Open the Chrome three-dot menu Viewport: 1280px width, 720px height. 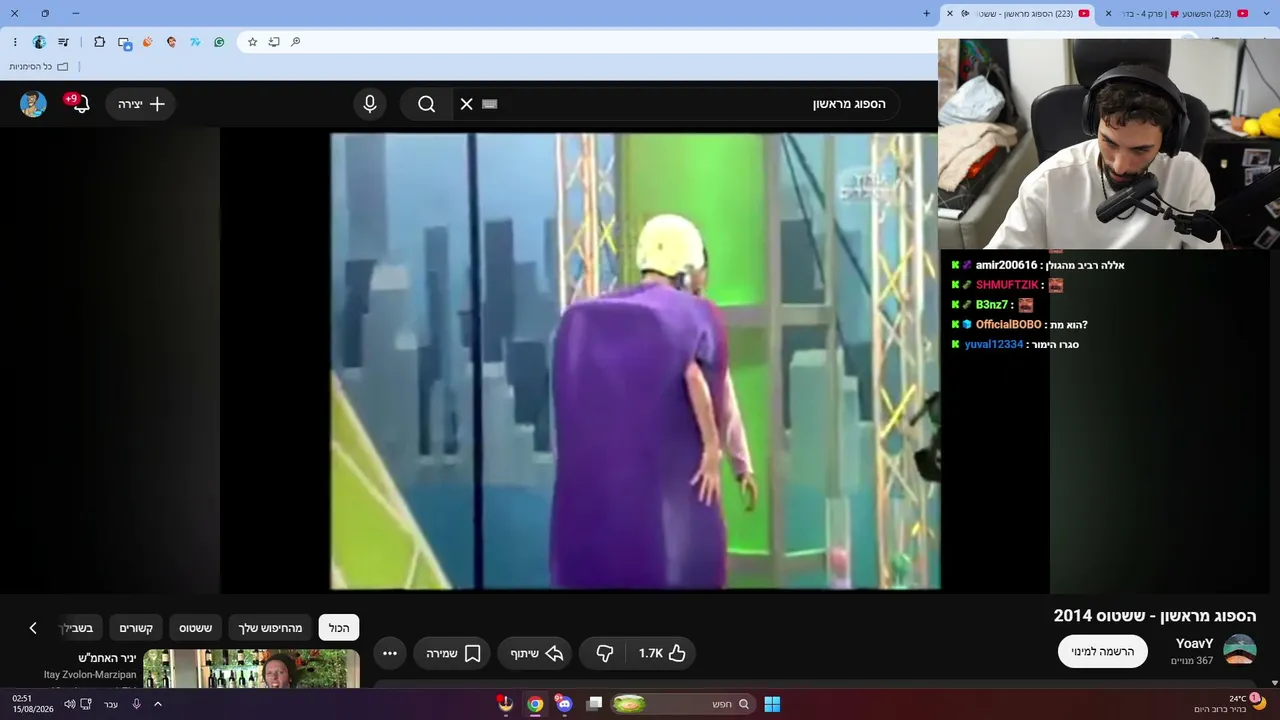click(15, 42)
